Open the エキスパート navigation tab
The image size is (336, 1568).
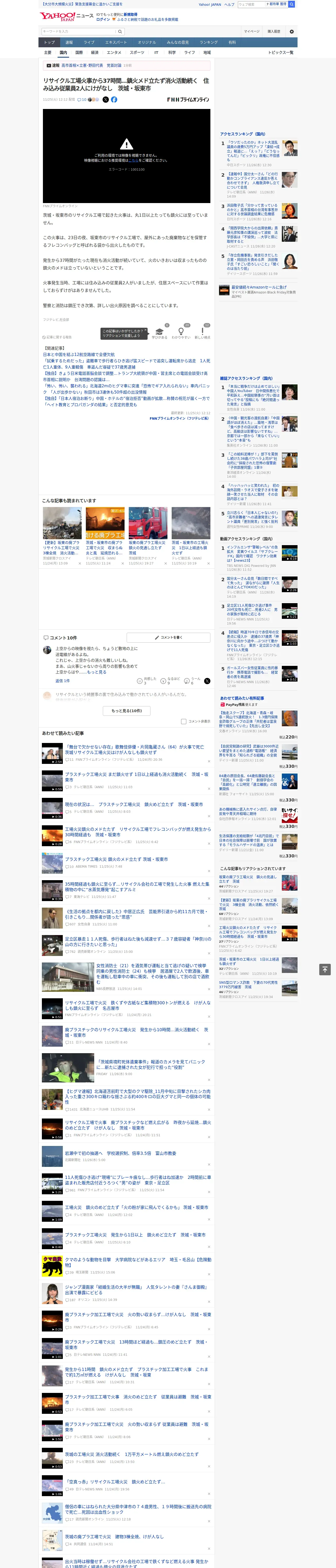[x=116, y=42]
